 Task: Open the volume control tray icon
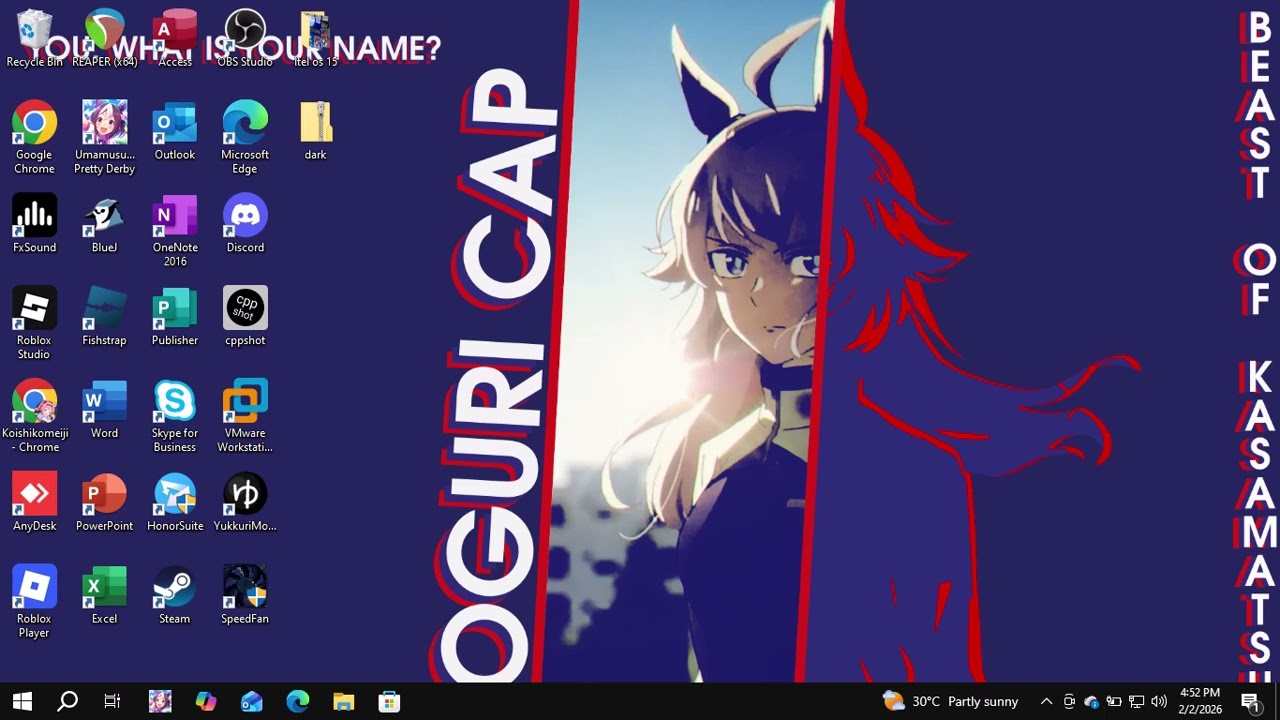(1159, 701)
